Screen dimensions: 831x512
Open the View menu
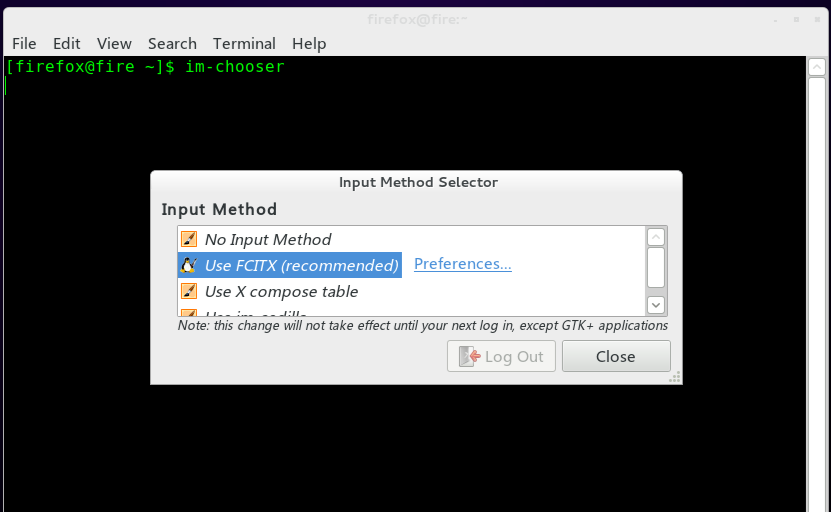(x=114, y=43)
